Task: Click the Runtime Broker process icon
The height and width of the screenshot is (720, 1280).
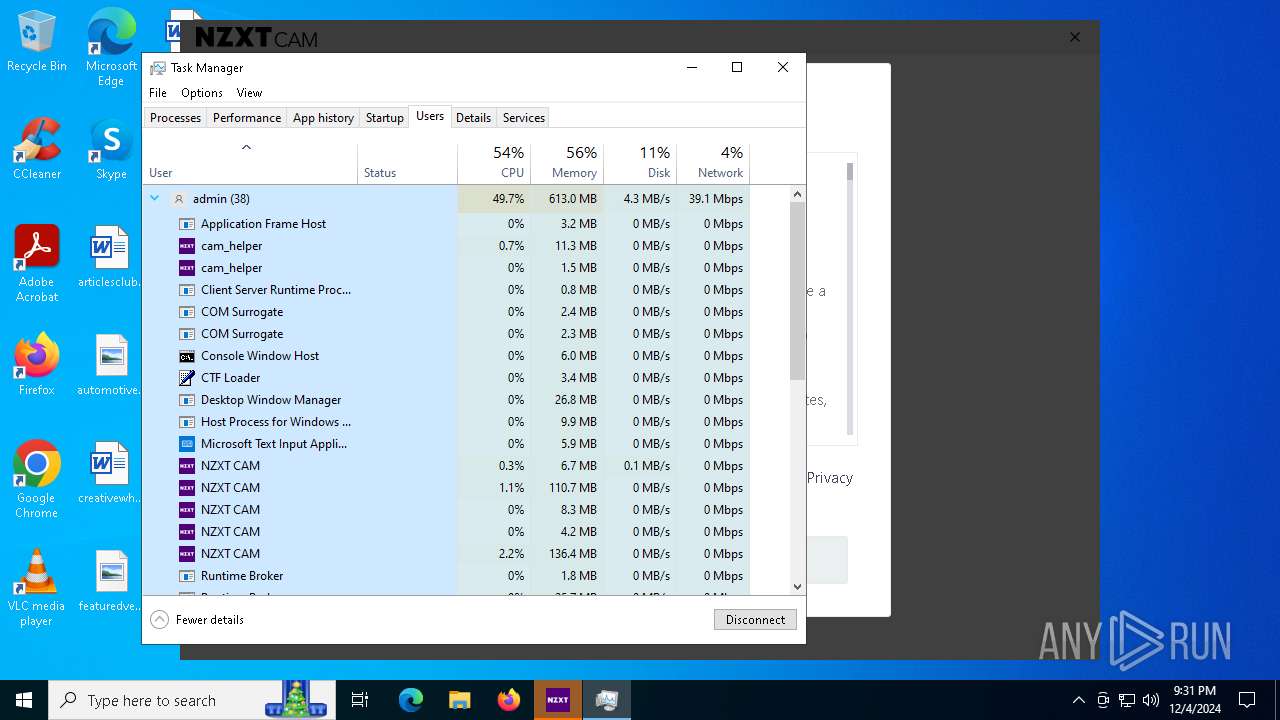Action: [x=187, y=576]
